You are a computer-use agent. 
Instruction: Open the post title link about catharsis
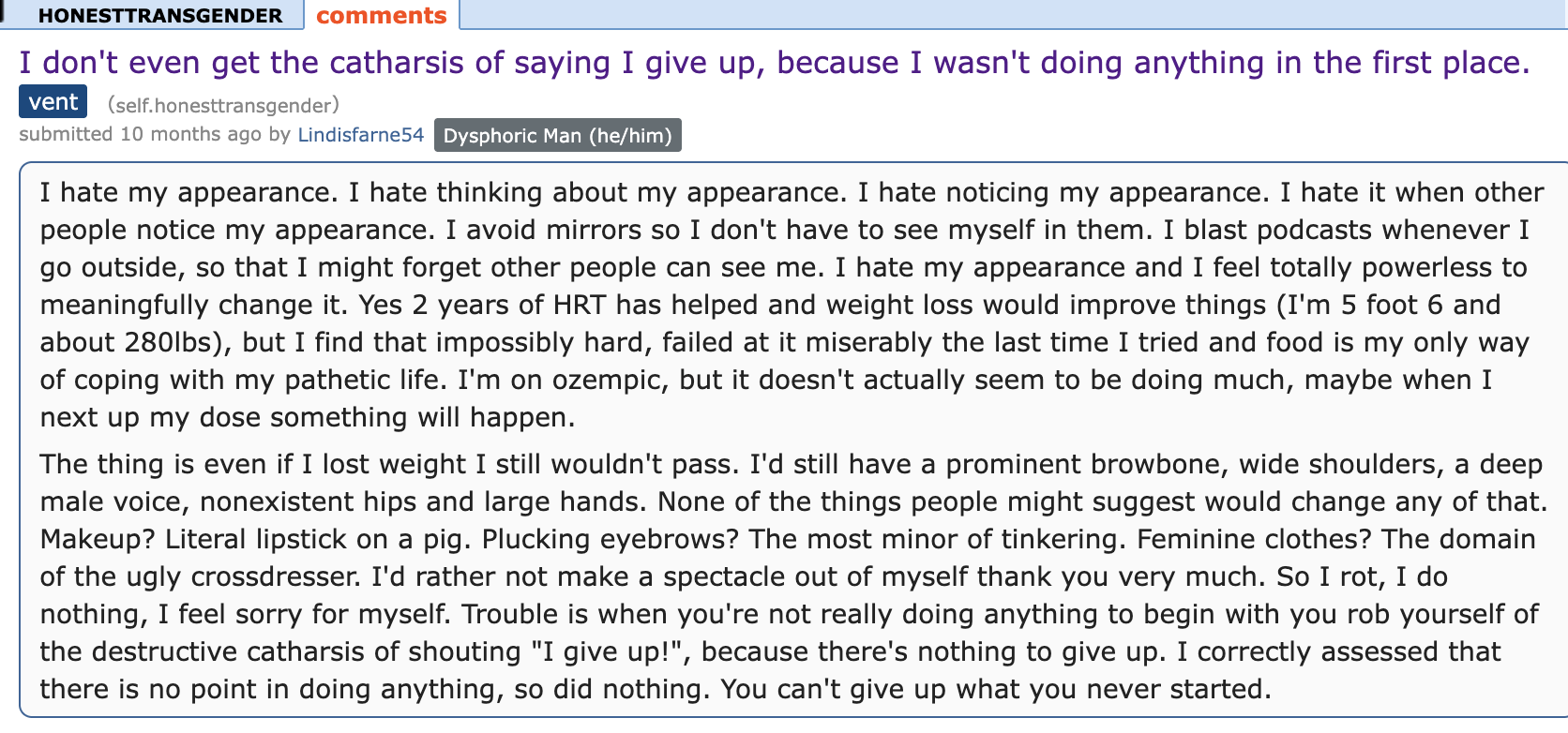(775, 63)
